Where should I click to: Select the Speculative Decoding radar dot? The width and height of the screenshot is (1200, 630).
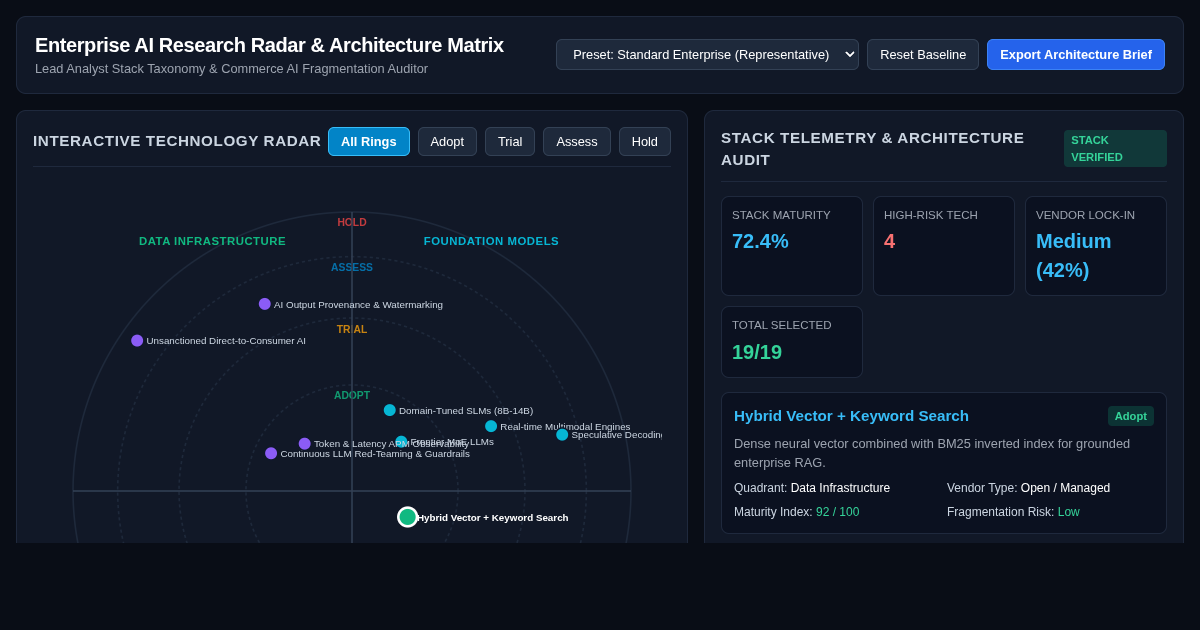point(562,435)
